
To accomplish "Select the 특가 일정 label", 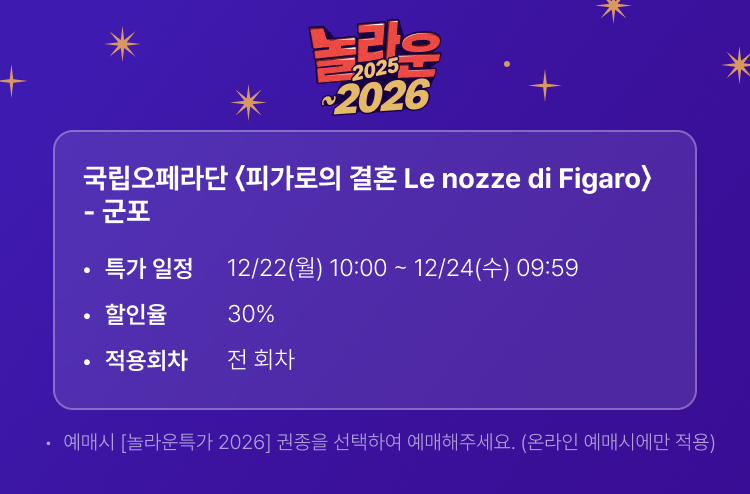I will tap(149, 269).
